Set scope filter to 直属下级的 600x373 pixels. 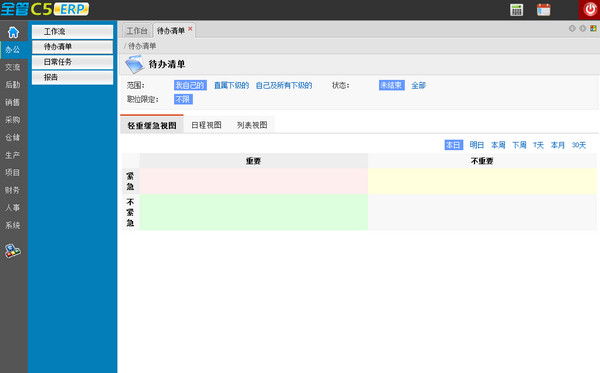[x=232, y=85]
